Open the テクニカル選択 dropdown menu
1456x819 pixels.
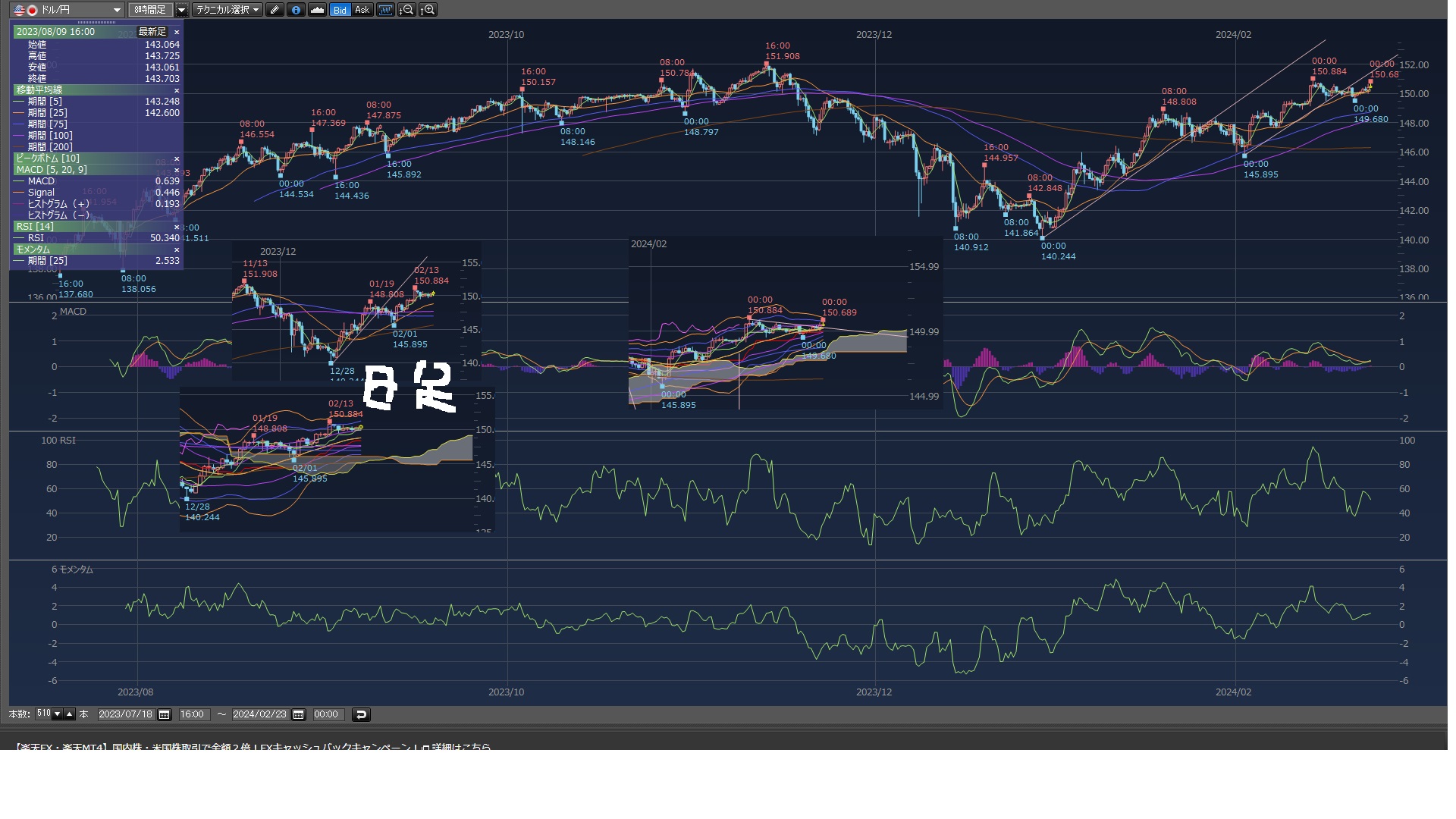tap(227, 10)
